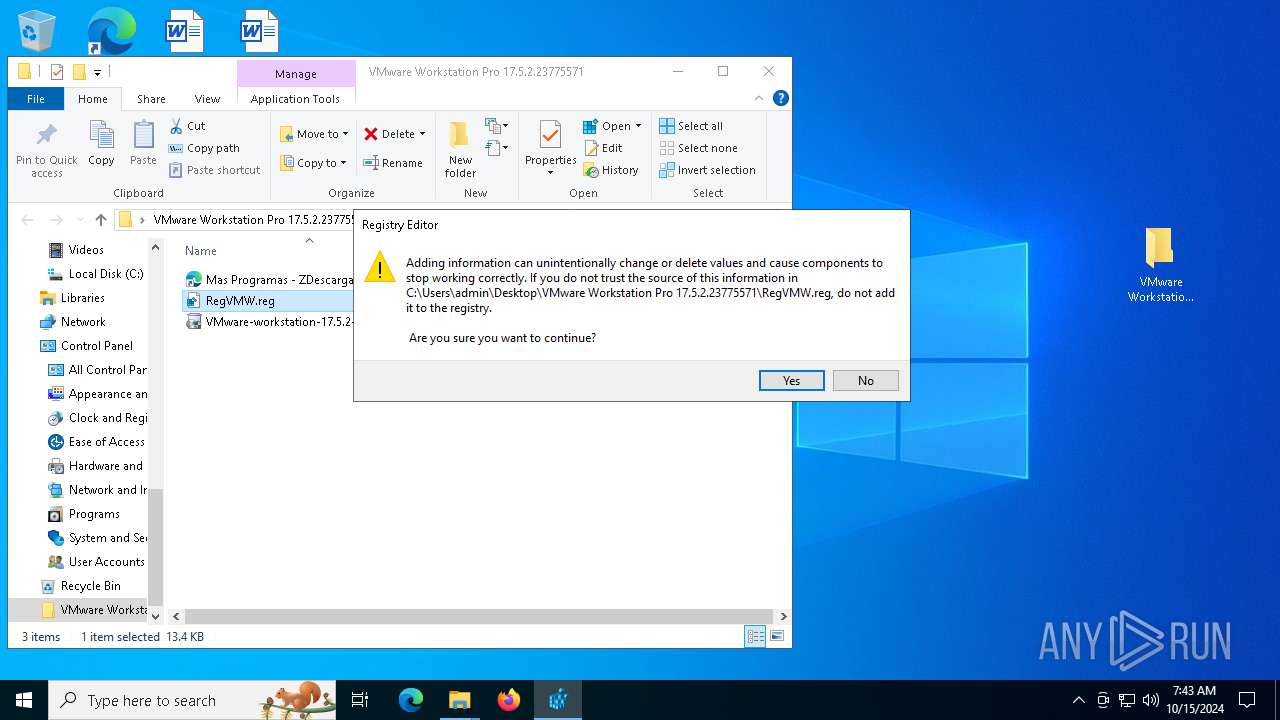Open Explorer Help question mark icon
Viewport: 1280px width, 720px height.
click(x=781, y=98)
